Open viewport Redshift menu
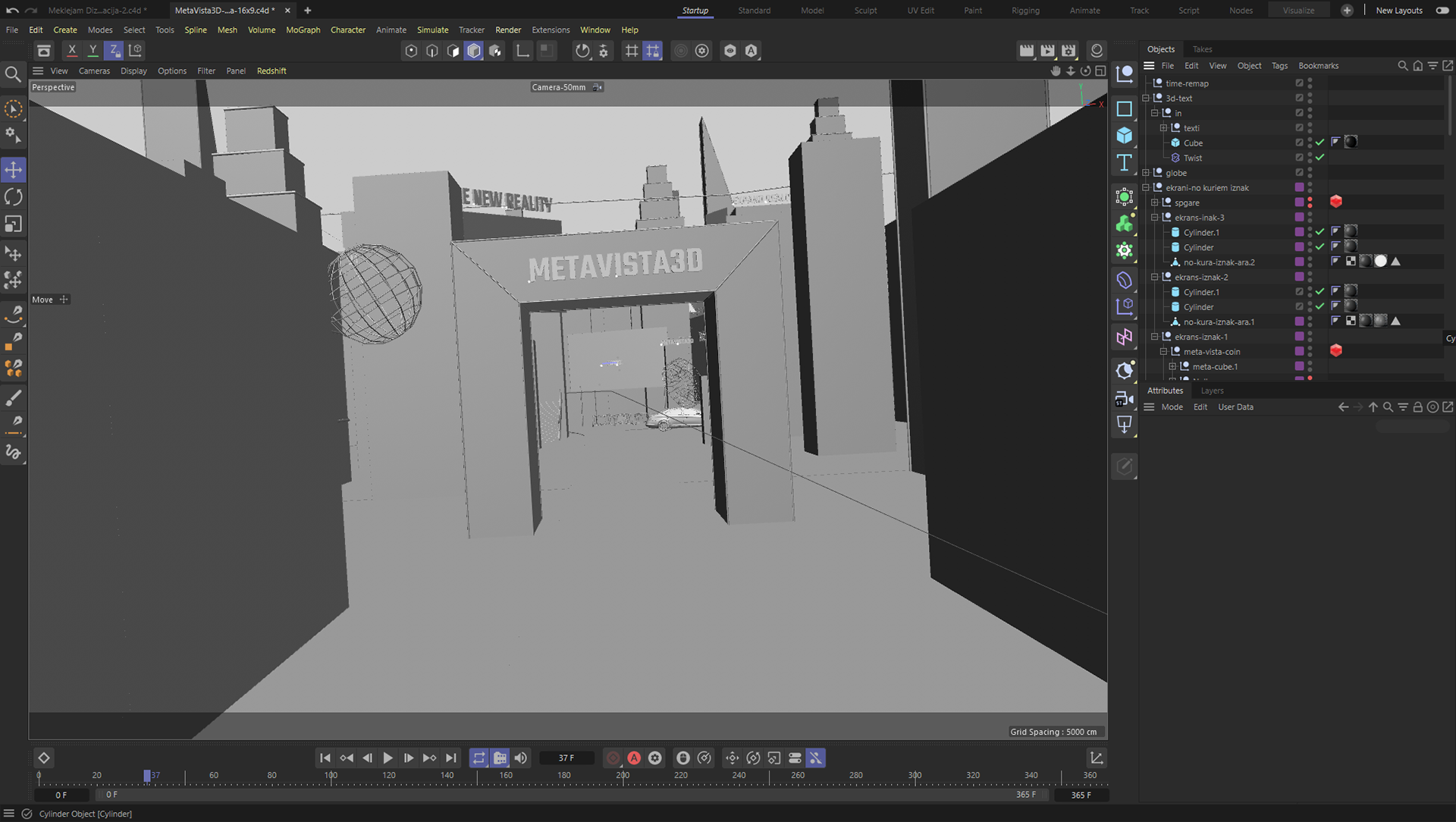The height and width of the screenshot is (822, 1456). (271, 71)
